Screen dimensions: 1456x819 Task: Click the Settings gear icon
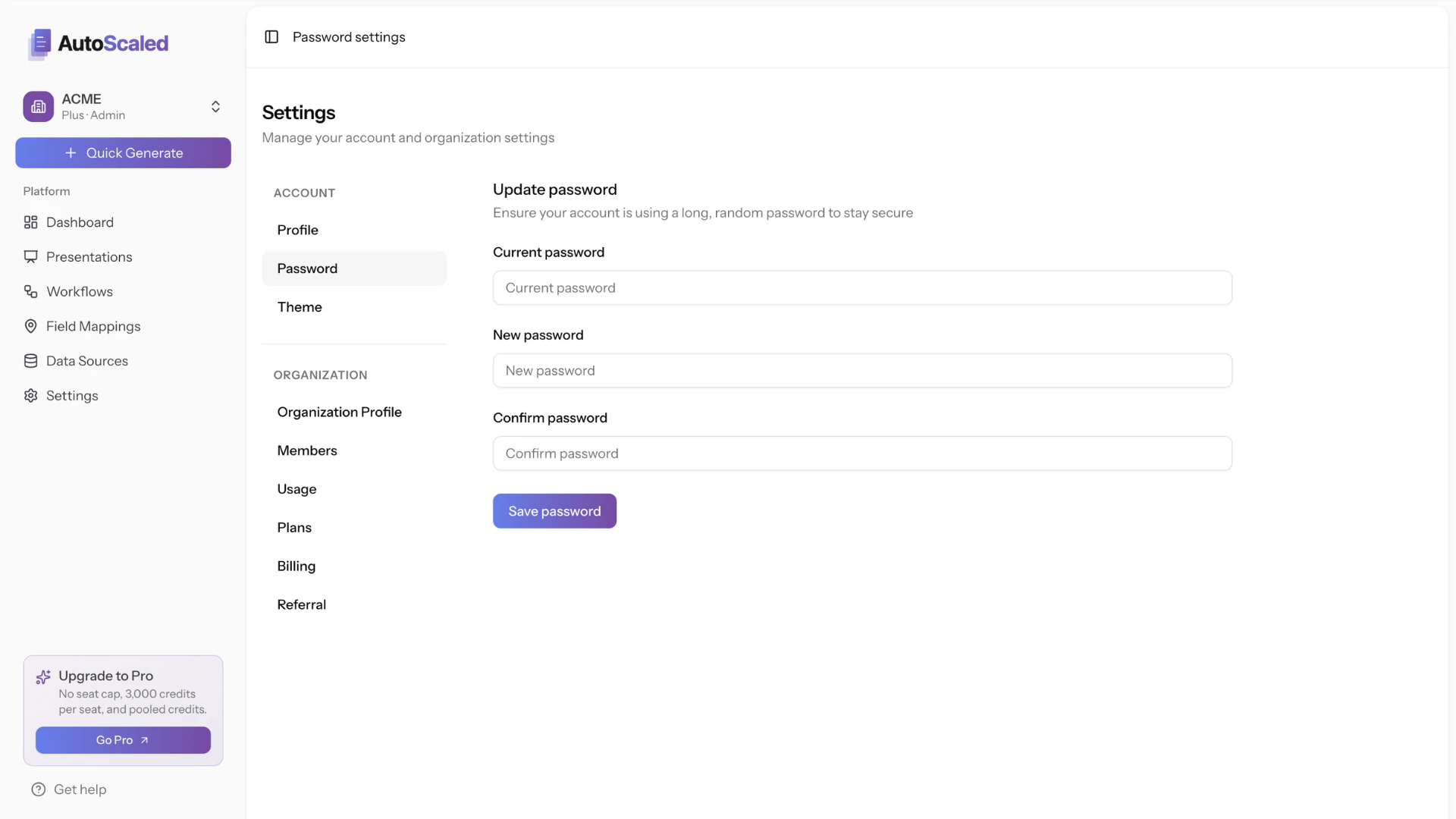30,395
